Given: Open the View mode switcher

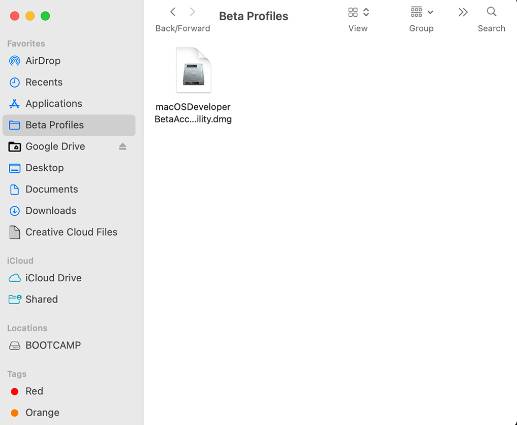Looking at the screenshot, I should (358, 12).
